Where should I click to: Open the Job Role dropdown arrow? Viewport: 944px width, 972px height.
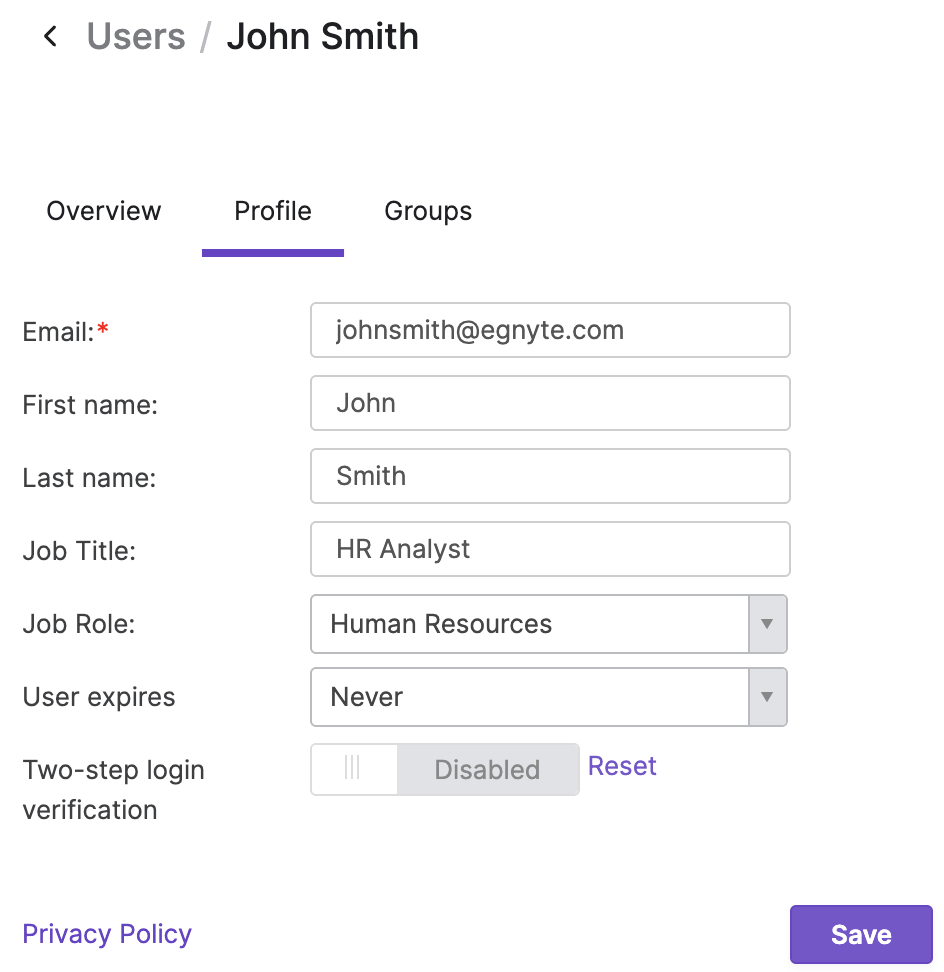pyautogui.click(x=768, y=624)
